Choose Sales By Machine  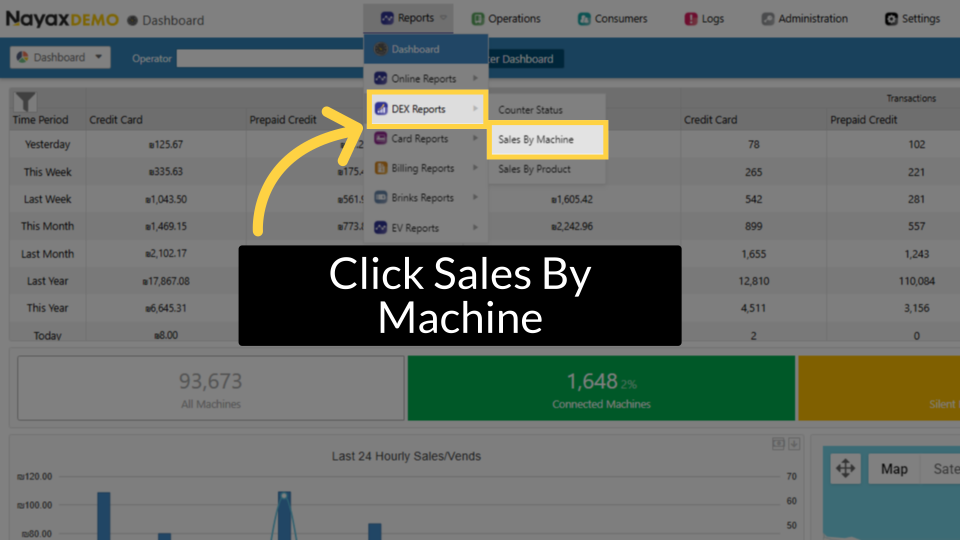547,140
